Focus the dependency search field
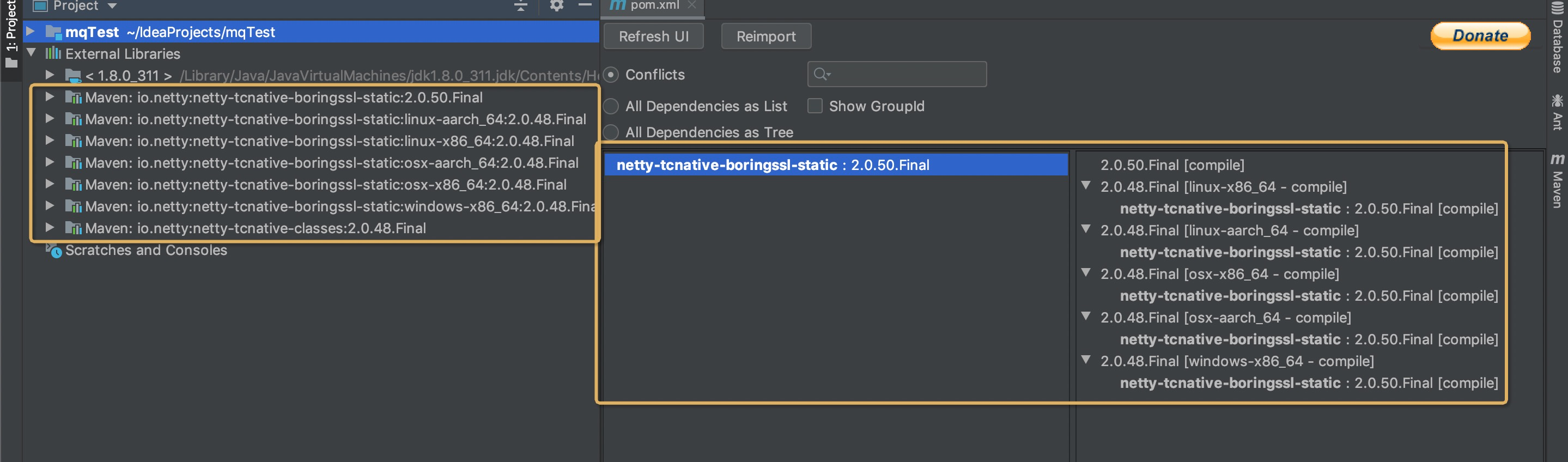The width and height of the screenshot is (1568, 462). point(897,74)
